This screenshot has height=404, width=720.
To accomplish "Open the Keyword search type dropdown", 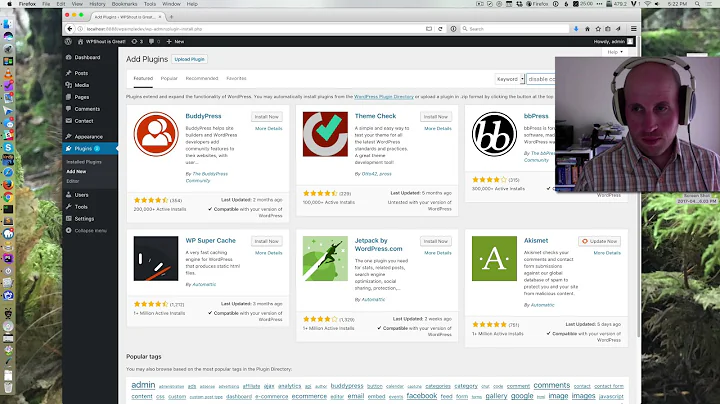I will [x=509, y=79].
